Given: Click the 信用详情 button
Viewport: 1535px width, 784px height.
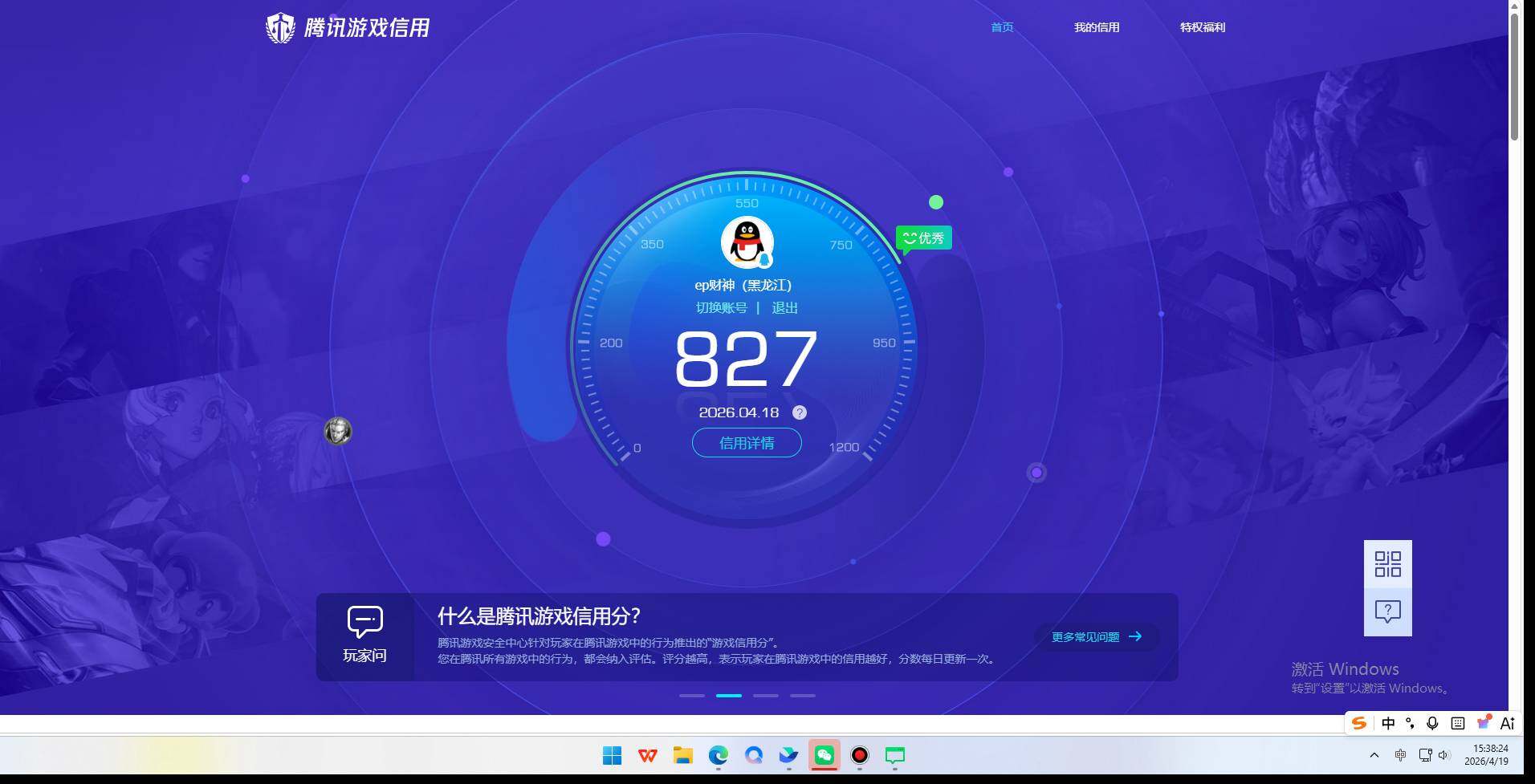Looking at the screenshot, I should point(746,442).
